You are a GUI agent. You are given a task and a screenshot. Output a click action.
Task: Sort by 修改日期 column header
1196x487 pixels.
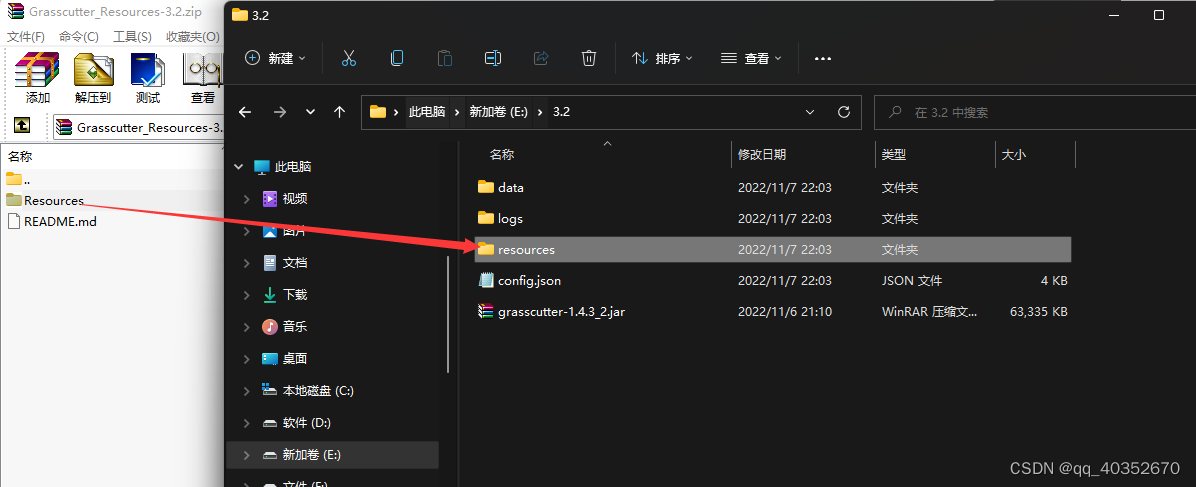click(762, 155)
